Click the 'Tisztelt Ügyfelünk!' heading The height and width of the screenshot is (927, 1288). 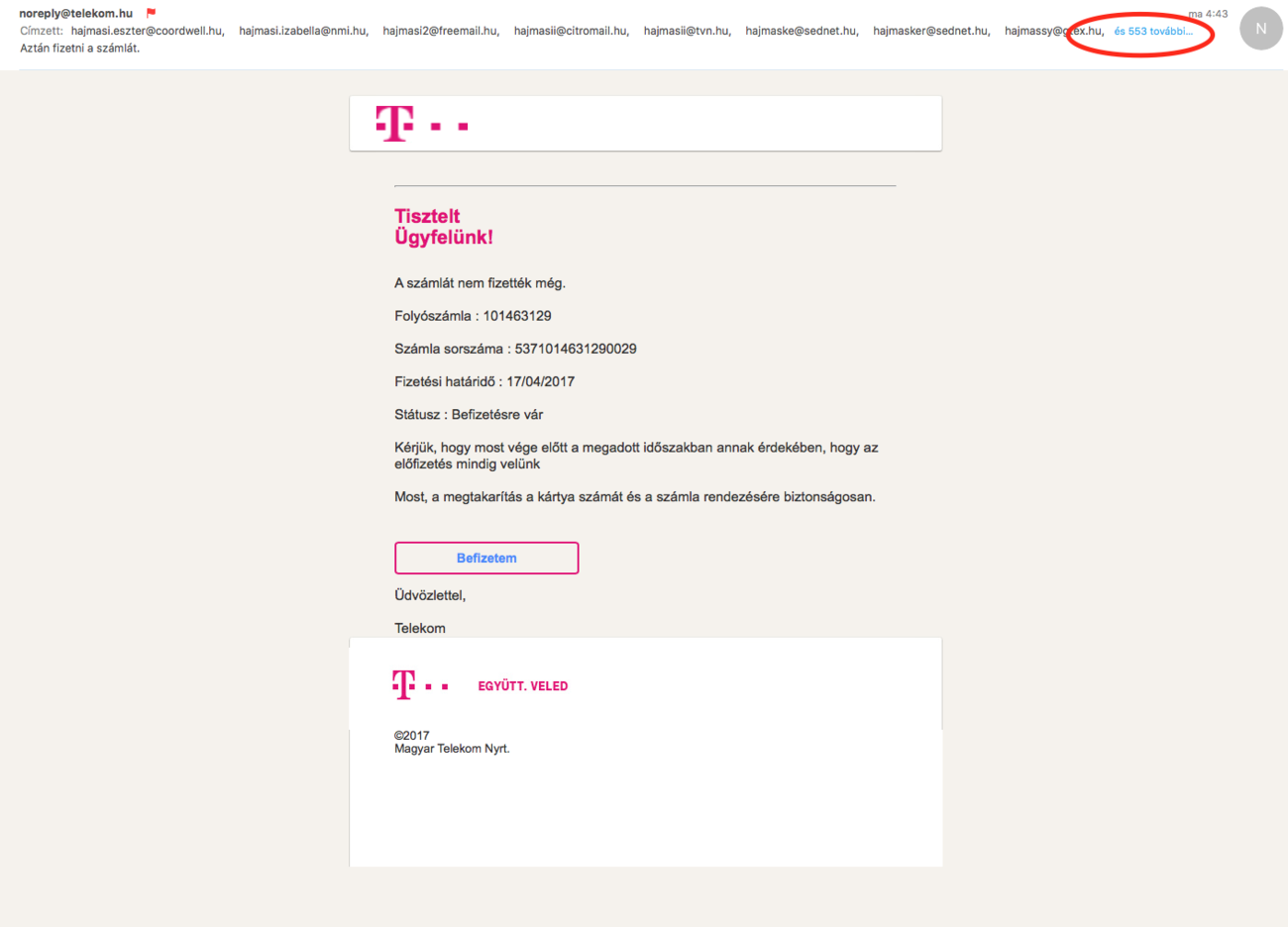[443, 227]
